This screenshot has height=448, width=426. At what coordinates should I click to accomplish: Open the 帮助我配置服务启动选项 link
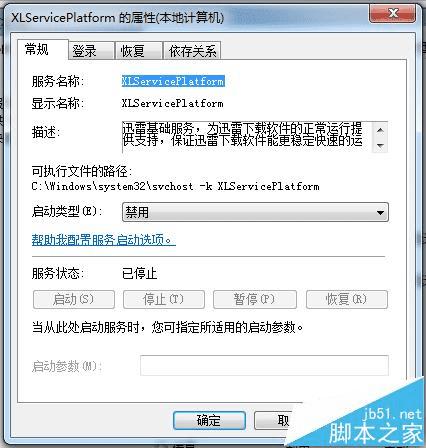click(x=104, y=240)
